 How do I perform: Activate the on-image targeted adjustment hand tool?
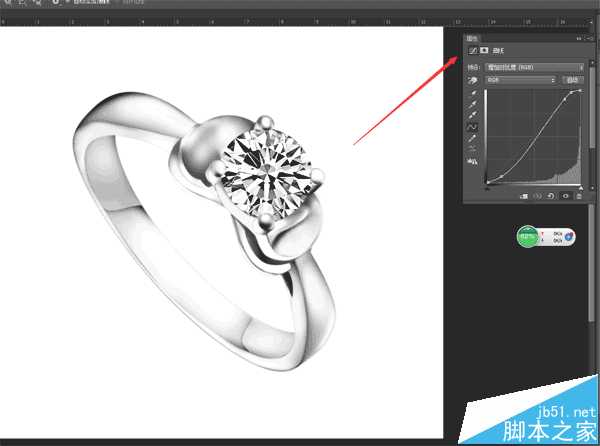pyautogui.click(x=473, y=80)
